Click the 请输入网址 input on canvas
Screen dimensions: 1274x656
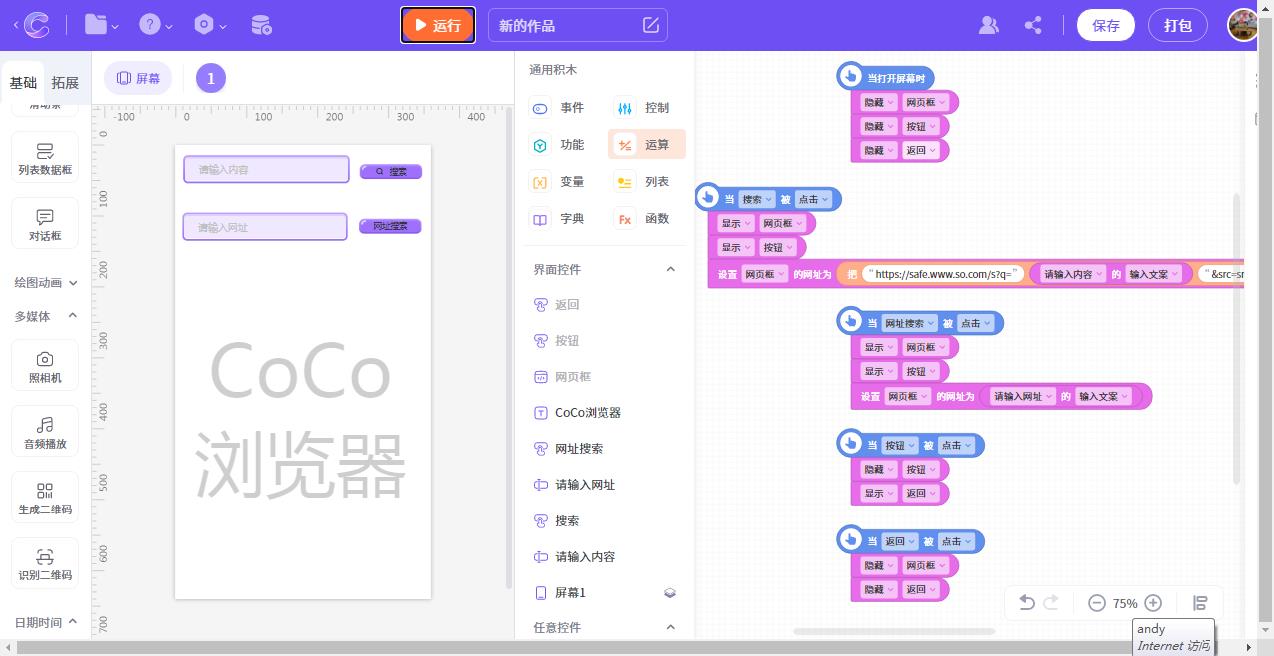point(265,227)
